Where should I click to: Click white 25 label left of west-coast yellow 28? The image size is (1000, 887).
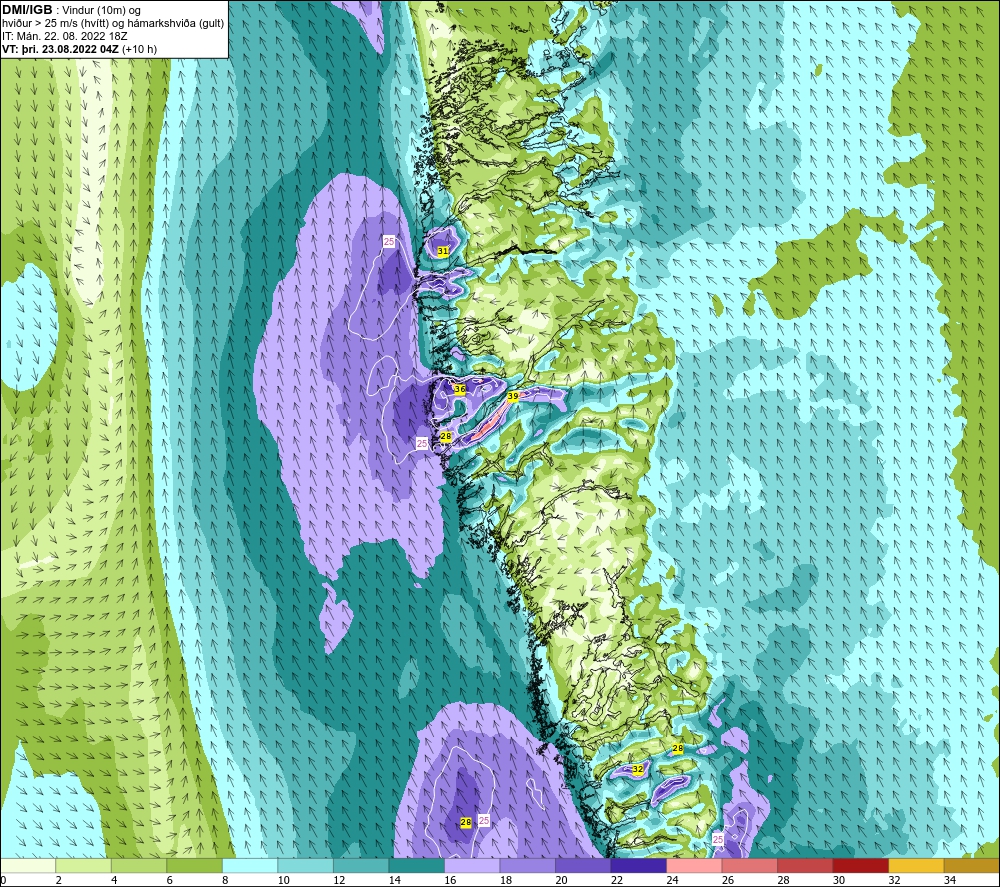pos(422,443)
